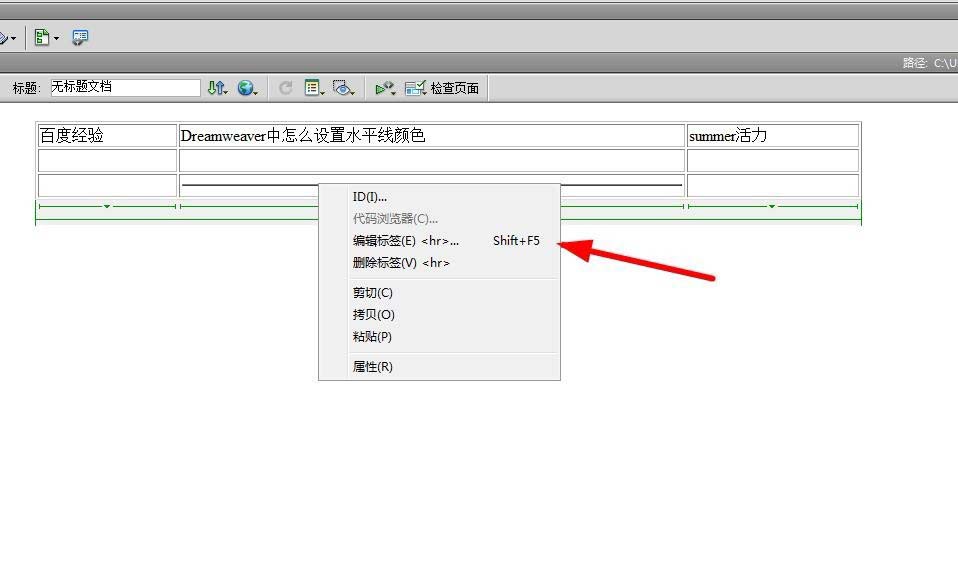Click the 检查页面 label button
This screenshot has width=958, height=575.
point(455,88)
